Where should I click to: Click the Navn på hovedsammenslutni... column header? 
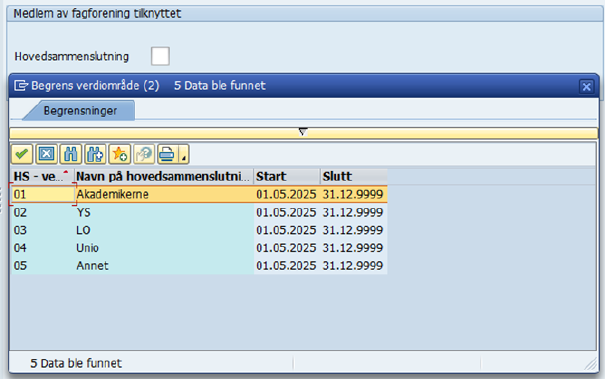click(164, 176)
